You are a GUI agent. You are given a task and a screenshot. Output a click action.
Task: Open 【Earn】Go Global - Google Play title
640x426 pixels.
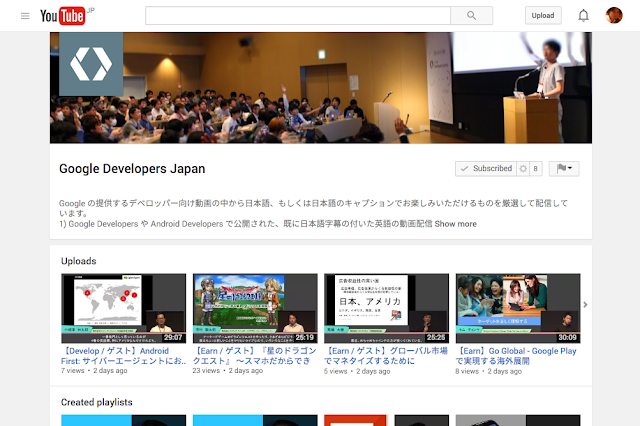516,356
